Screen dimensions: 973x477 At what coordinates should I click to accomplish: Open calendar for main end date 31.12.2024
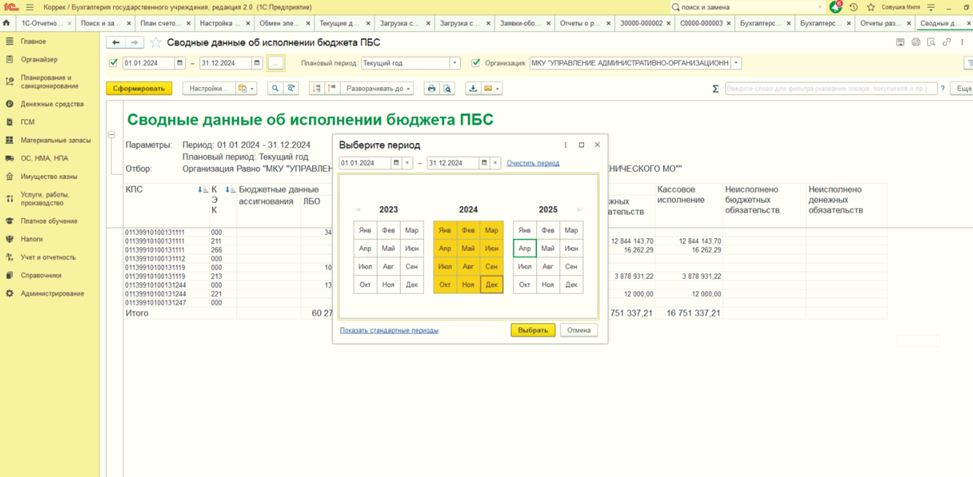pyautogui.click(x=258, y=63)
